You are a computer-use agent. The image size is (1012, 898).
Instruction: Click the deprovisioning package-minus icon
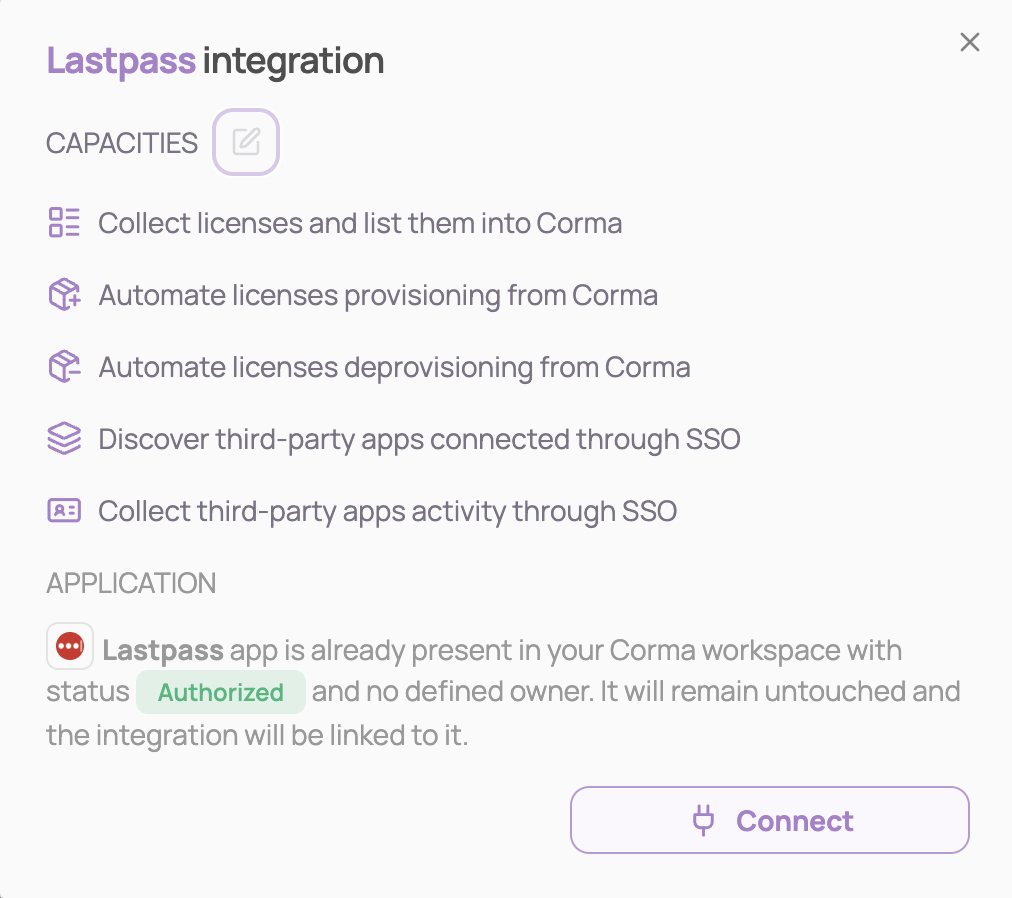64,367
